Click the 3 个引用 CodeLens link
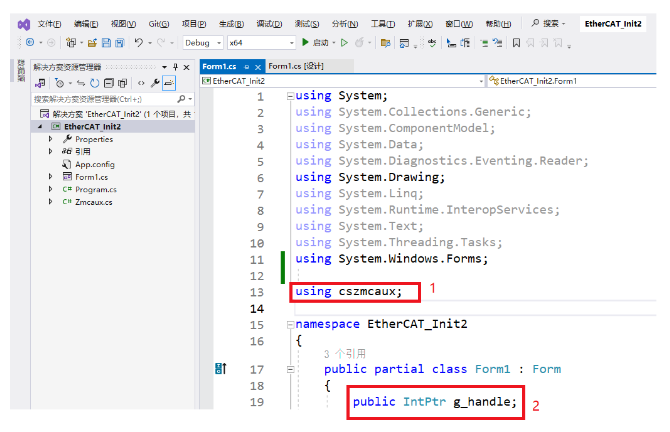 pyautogui.click(x=344, y=354)
